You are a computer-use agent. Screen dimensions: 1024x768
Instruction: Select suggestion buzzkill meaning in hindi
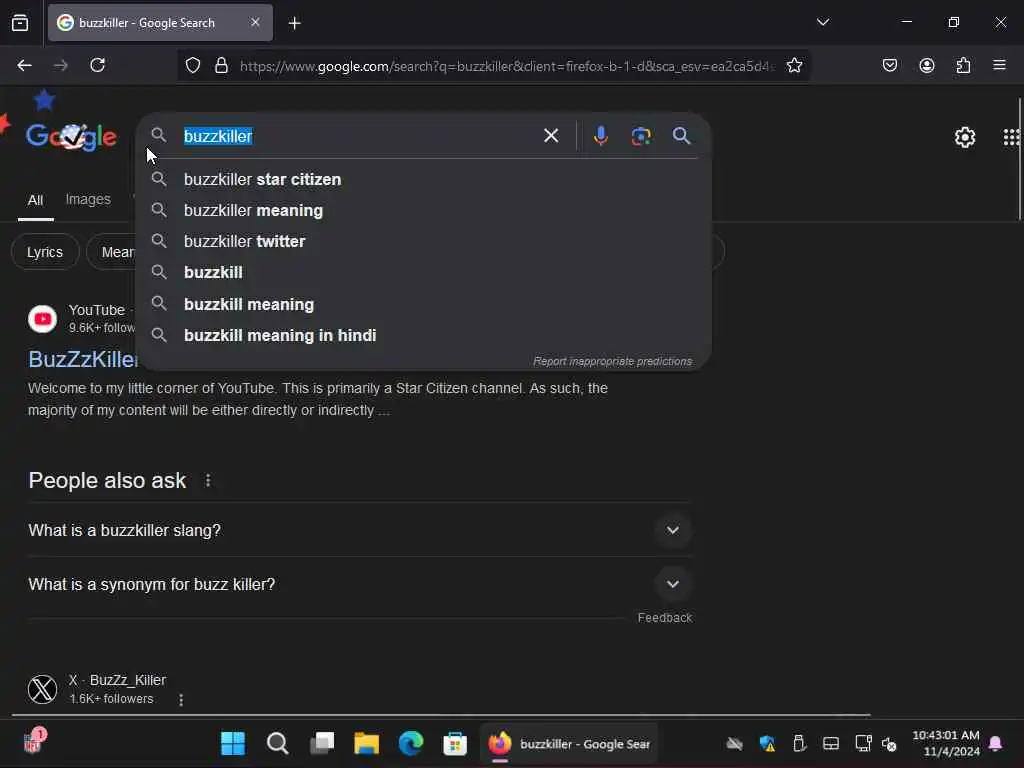point(424,335)
